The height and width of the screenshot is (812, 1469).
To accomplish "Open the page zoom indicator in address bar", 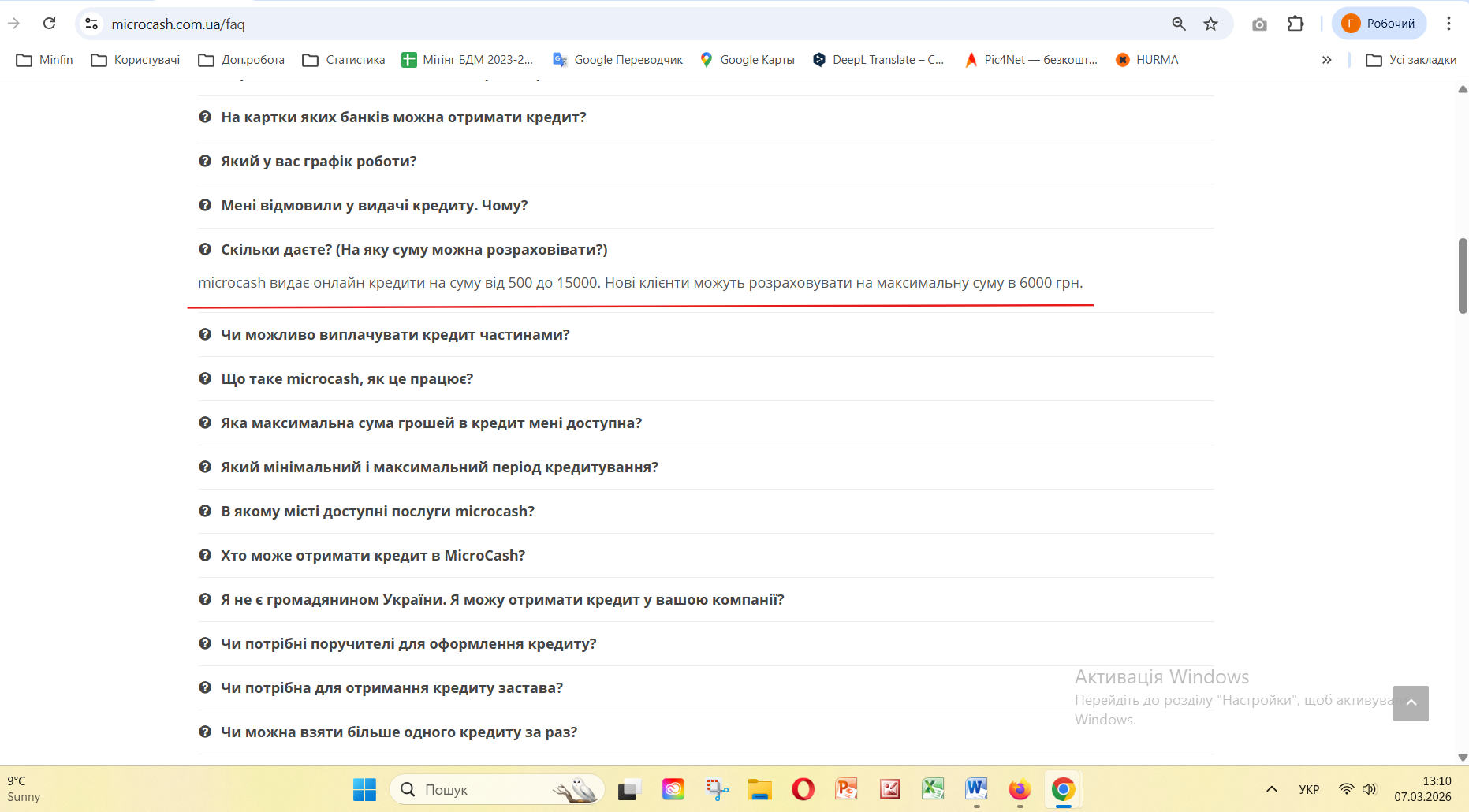I will pyautogui.click(x=1179, y=24).
